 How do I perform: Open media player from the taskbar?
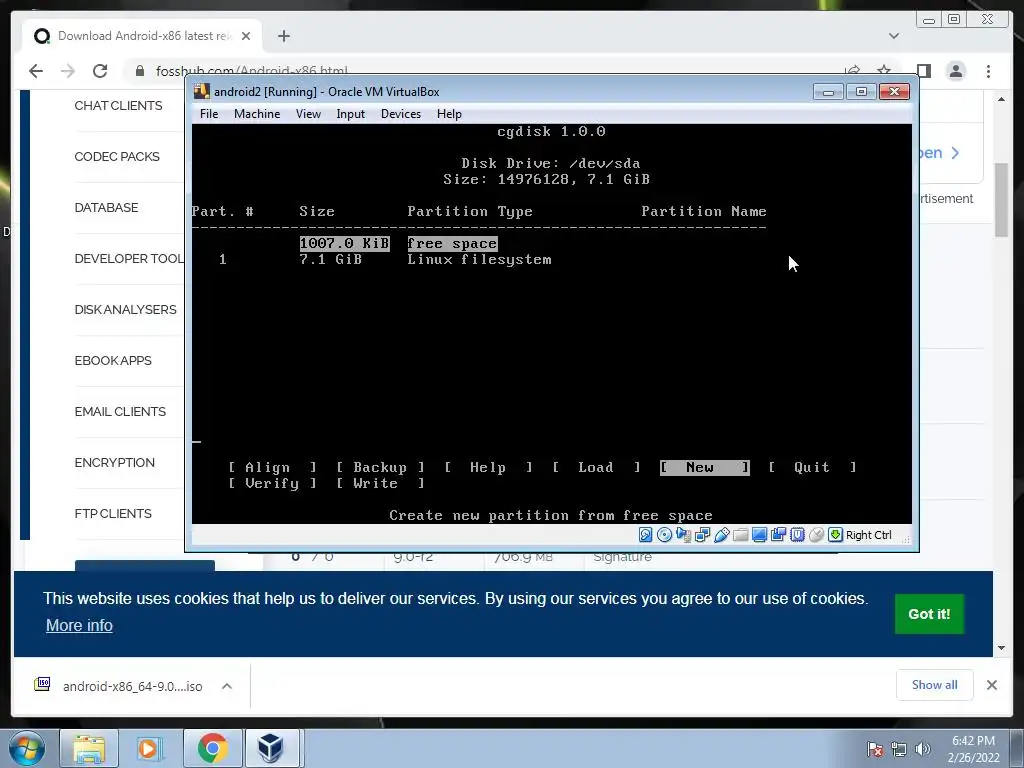click(148, 748)
